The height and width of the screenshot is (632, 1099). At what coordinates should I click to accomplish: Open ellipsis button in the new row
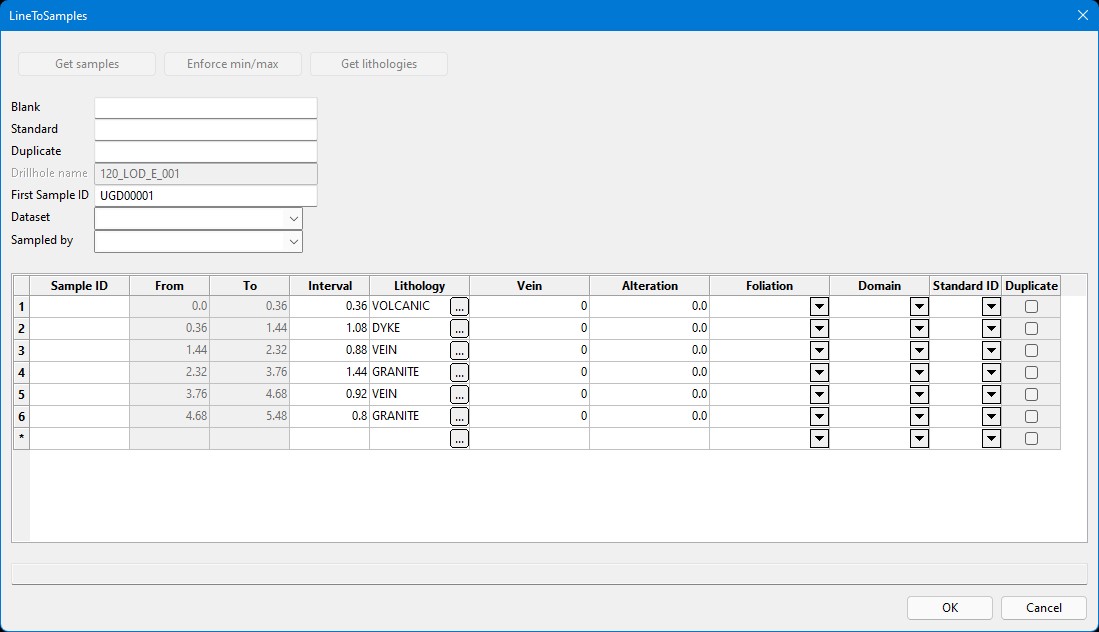(x=459, y=439)
